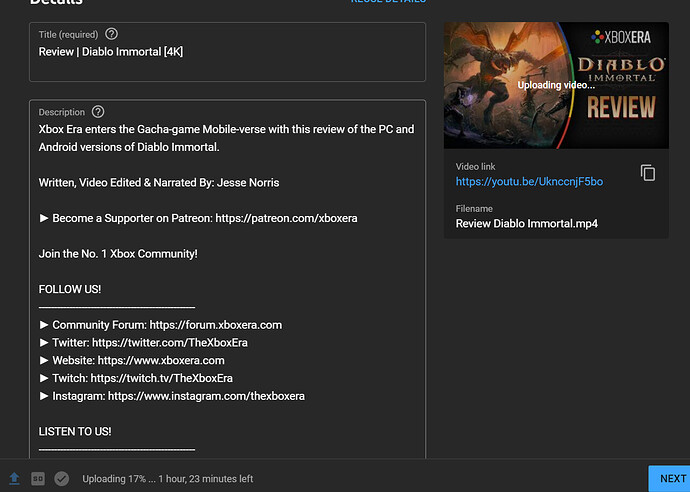The image size is (690, 492).
Task: Open the Title field help icon
Action: click(x=111, y=34)
